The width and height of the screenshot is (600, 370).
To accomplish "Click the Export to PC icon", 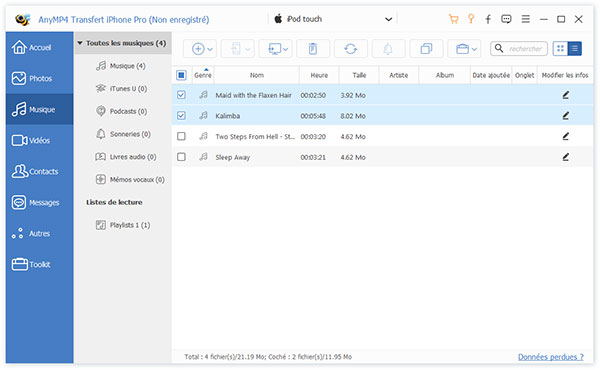I will tap(274, 49).
